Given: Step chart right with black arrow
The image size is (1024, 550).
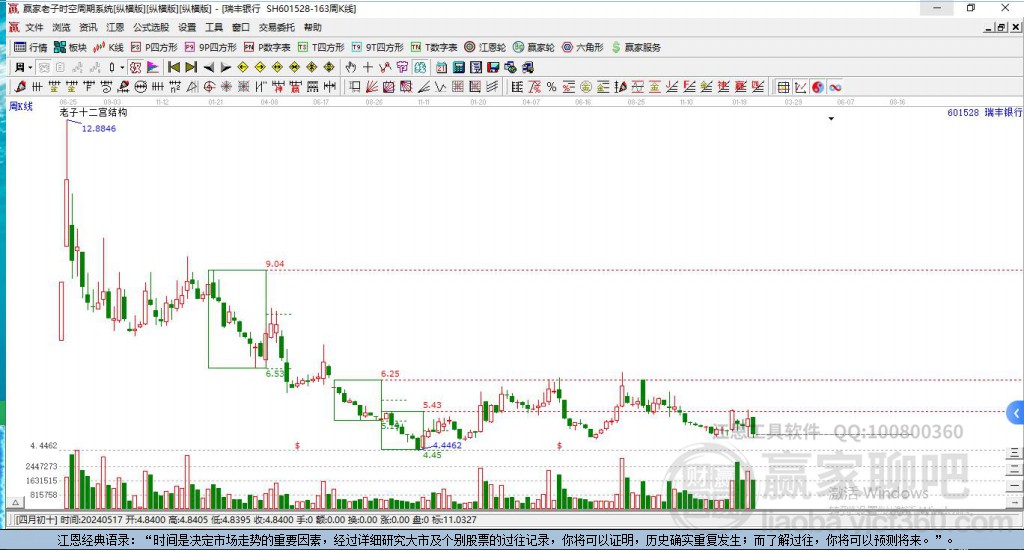Looking at the screenshot, I should click(x=225, y=67).
